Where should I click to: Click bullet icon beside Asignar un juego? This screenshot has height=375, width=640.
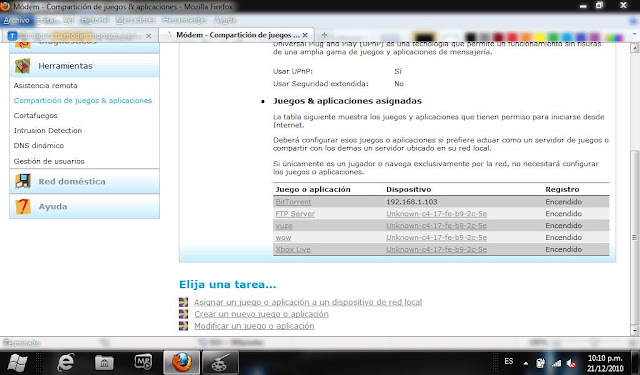point(184,302)
